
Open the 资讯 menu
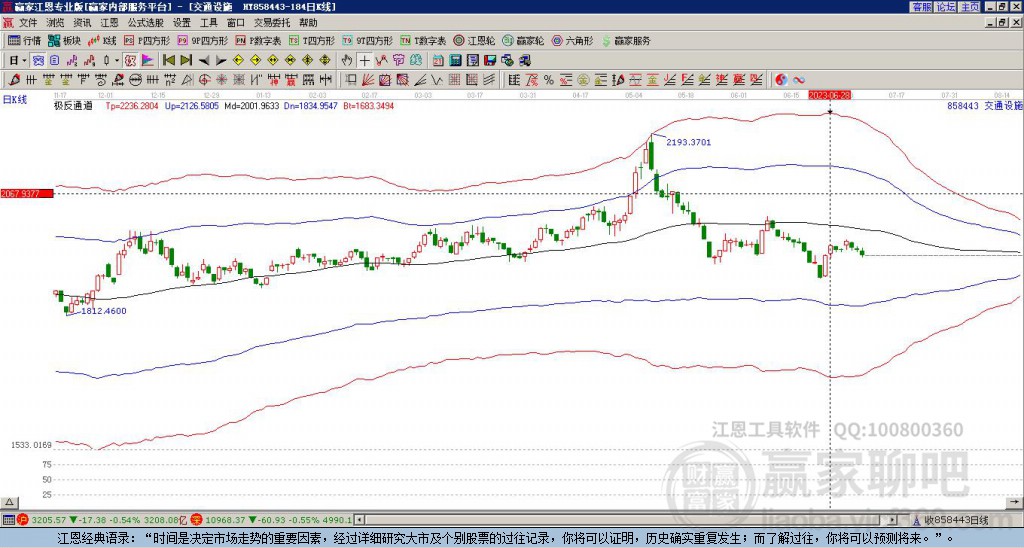tap(82, 23)
